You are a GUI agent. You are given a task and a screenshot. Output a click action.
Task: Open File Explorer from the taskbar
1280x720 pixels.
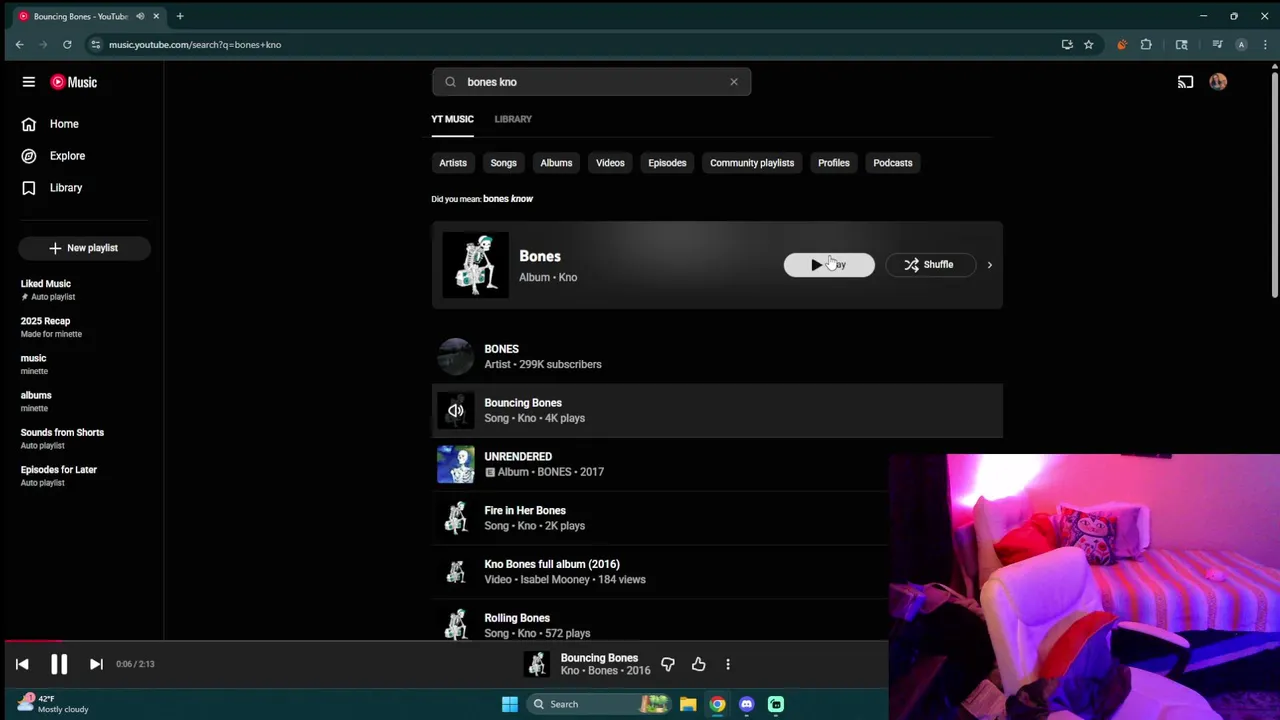pyautogui.click(x=688, y=704)
